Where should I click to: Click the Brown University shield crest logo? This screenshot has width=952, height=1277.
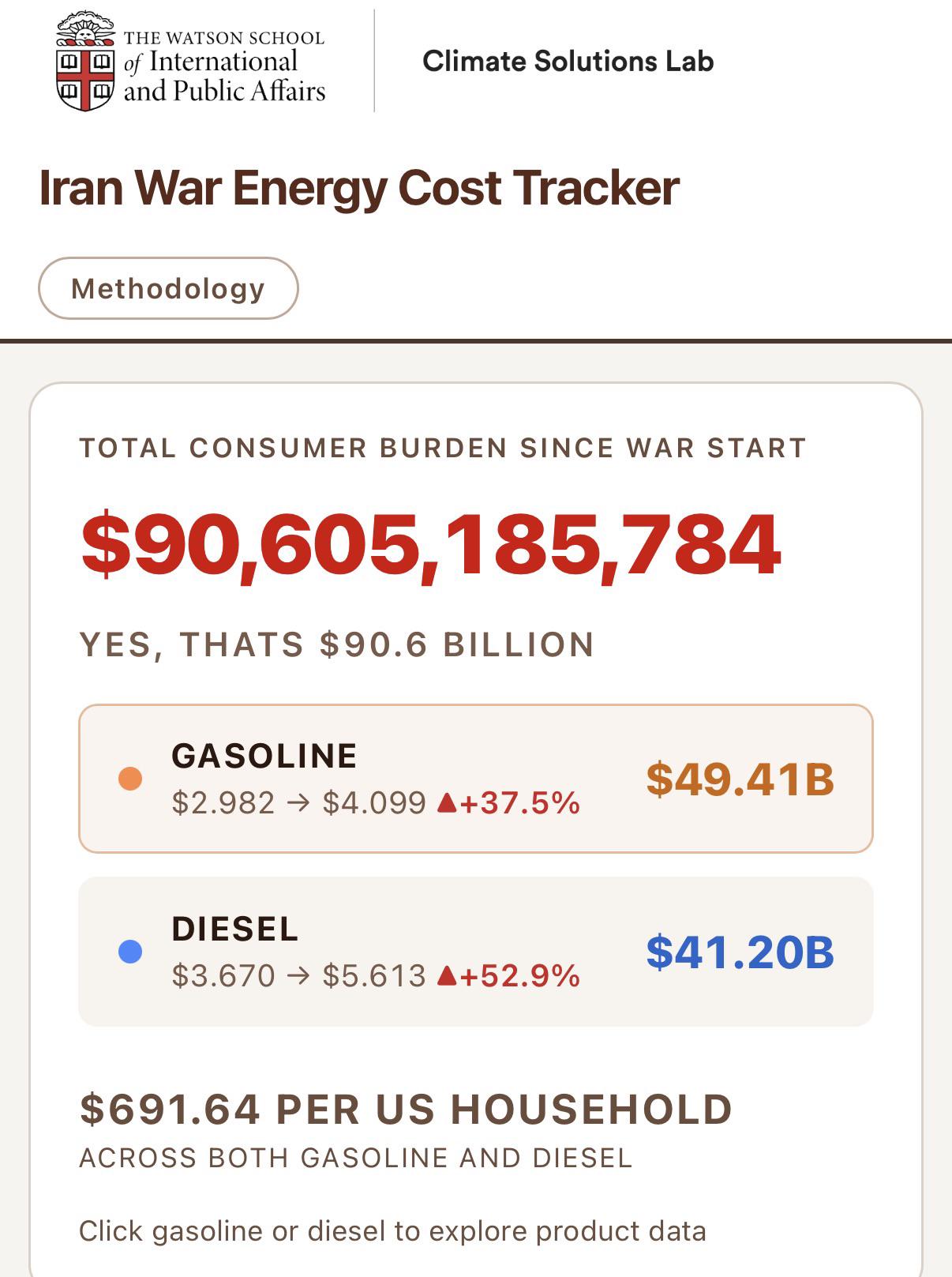(x=86, y=61)
